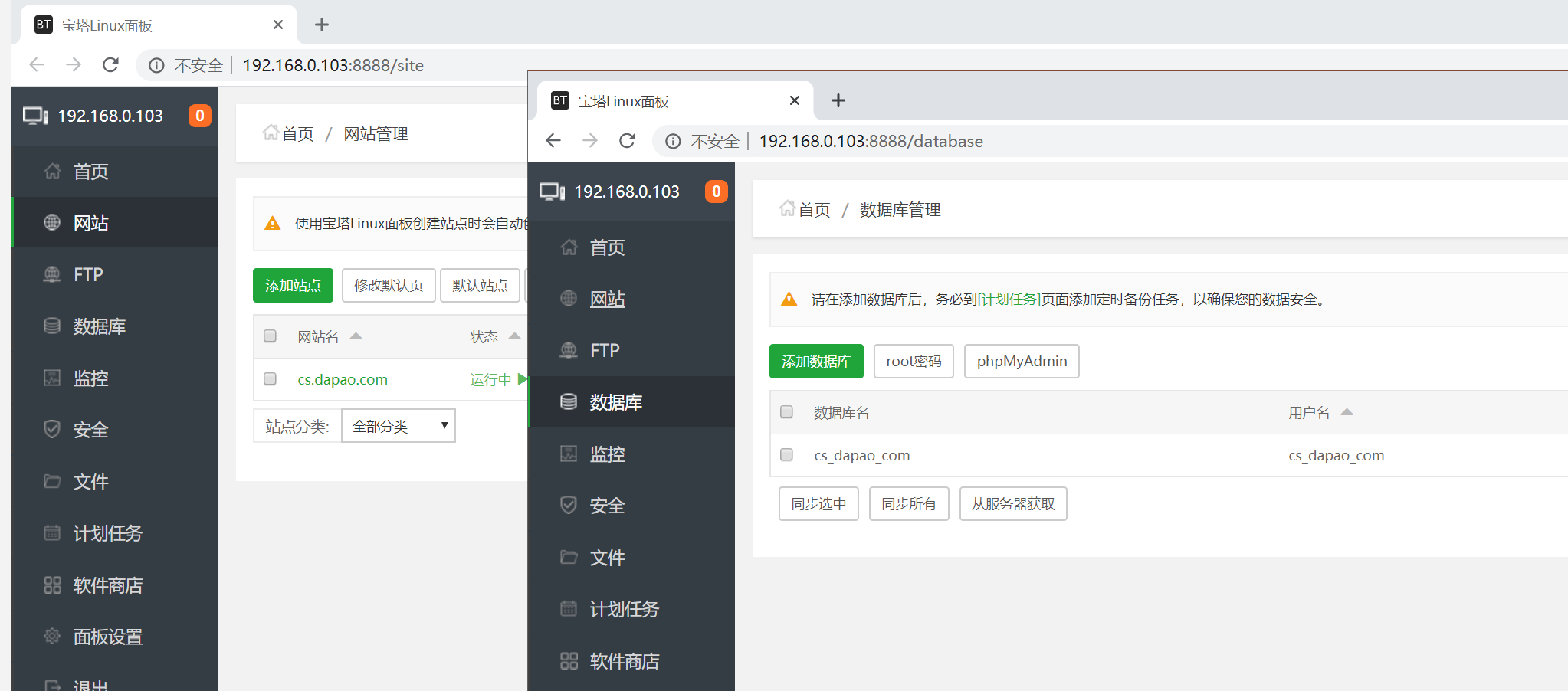
Task: Click the database icon in front window sidebar
Action: click(569, 401)
